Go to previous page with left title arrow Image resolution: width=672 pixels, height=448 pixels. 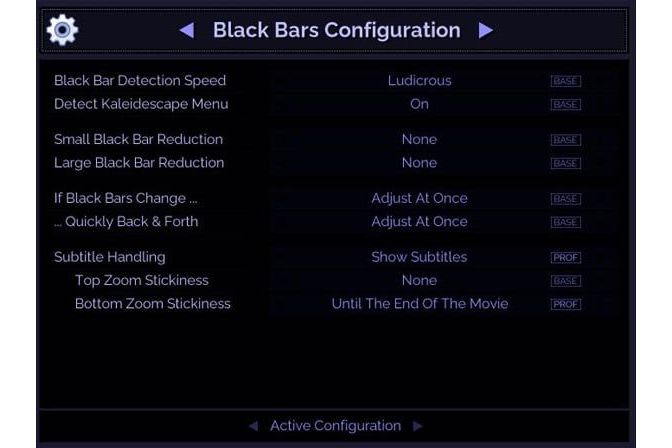click(186, 30)
